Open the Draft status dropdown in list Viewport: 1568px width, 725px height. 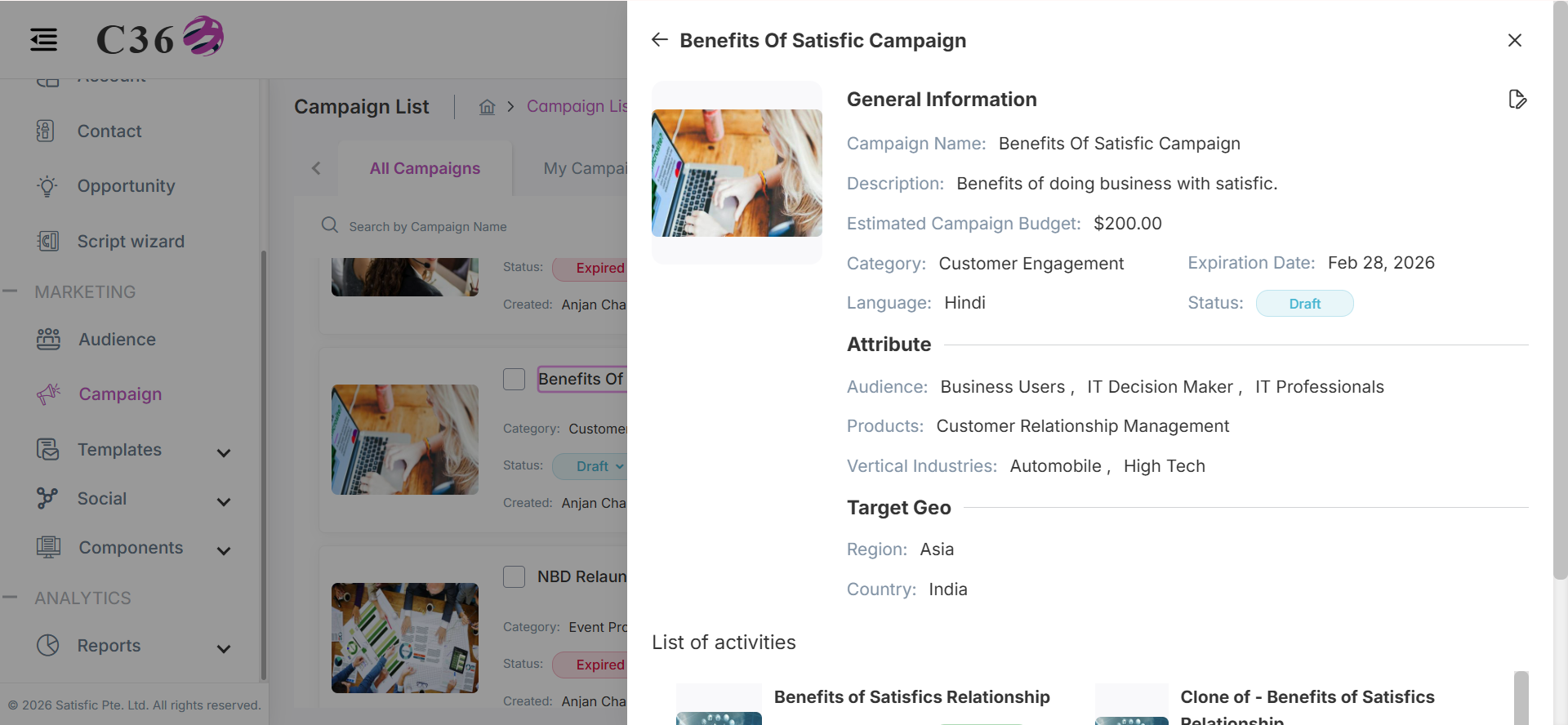(591, 466)
